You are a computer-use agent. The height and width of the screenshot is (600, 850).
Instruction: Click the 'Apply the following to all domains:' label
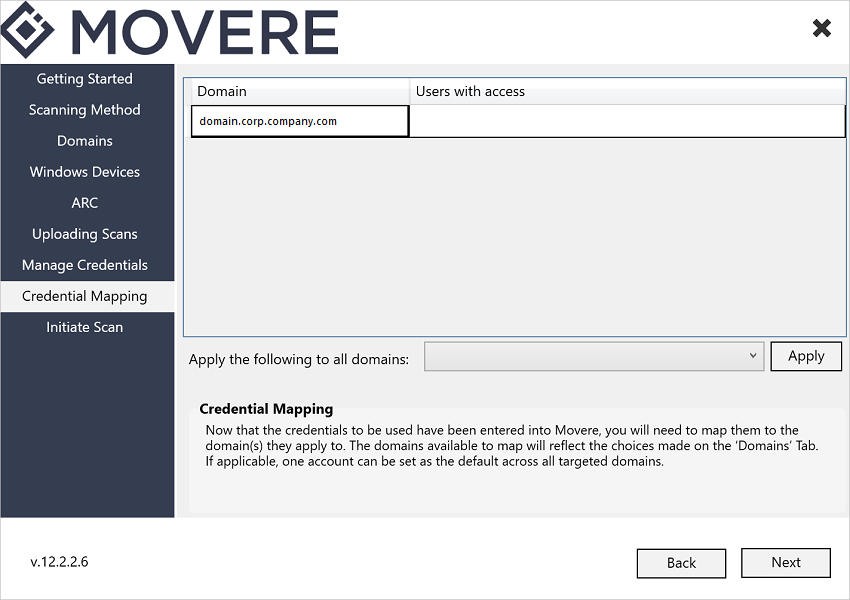pos(299,359)
